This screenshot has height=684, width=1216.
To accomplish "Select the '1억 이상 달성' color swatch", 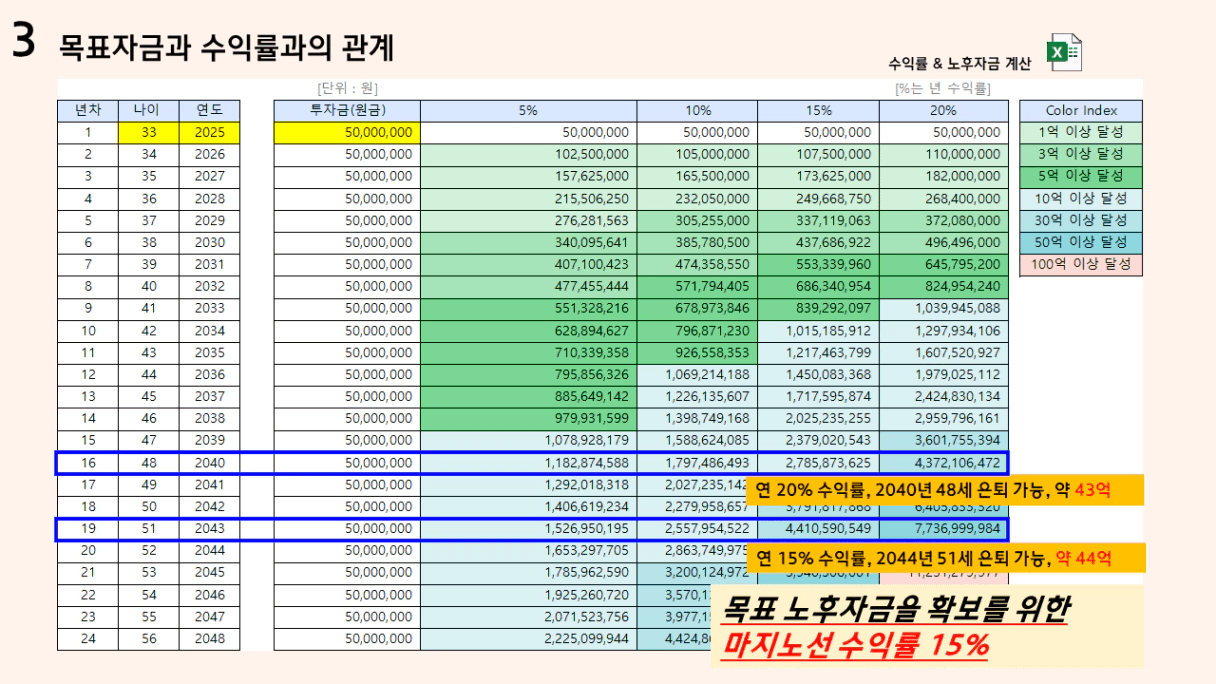I will [1080, 132].
